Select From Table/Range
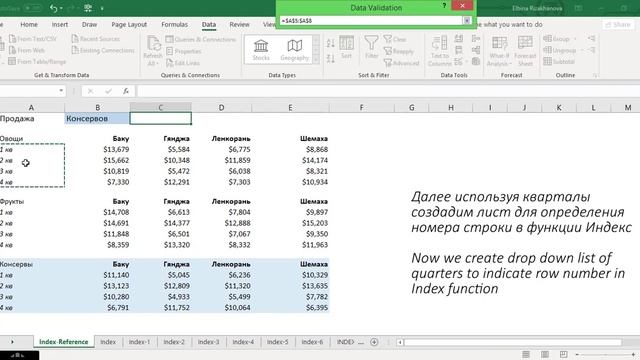The image size is (640, 360). 37,62
